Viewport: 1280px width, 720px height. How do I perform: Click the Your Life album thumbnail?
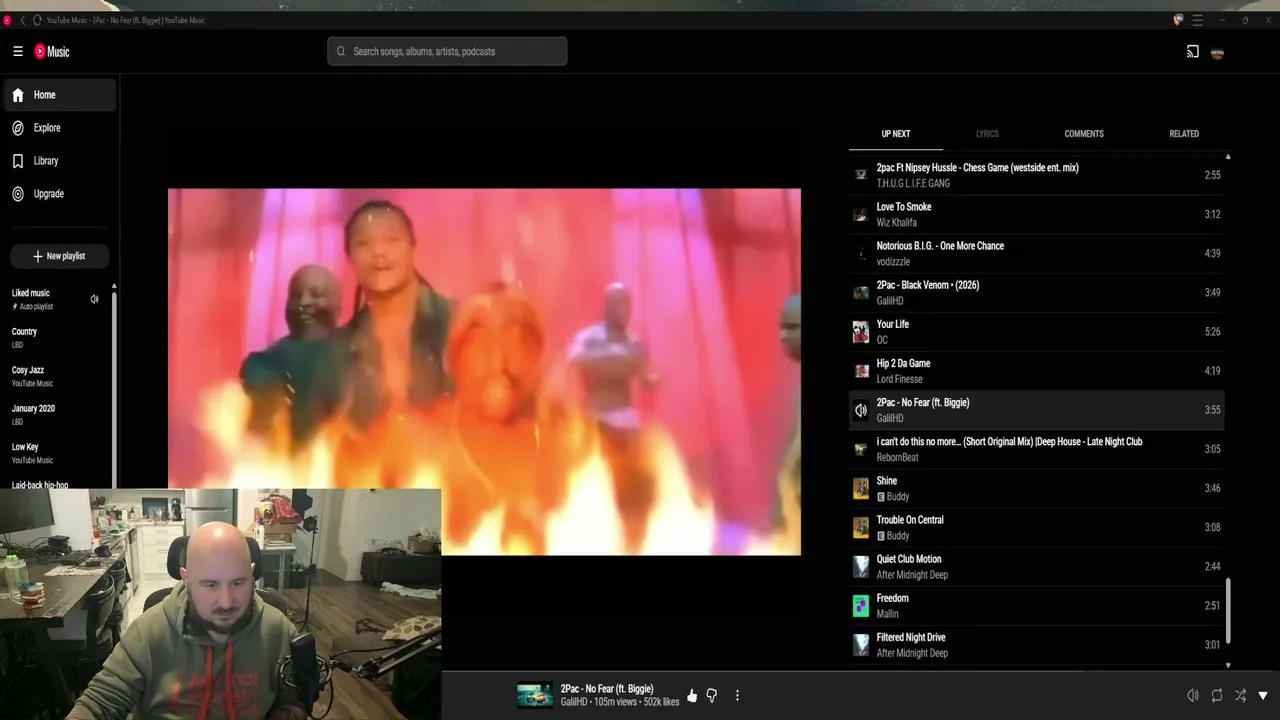click(861, 332)
